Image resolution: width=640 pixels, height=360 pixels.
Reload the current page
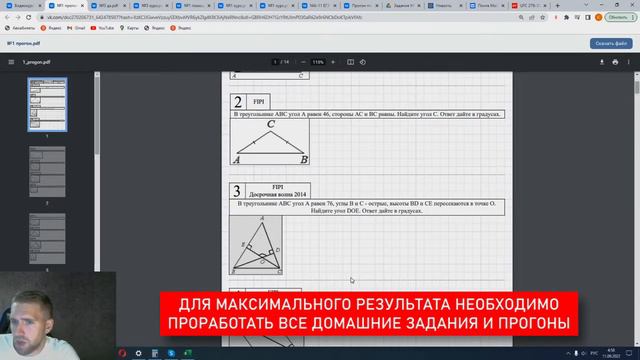pyautogui.click(x=29, y=18)
